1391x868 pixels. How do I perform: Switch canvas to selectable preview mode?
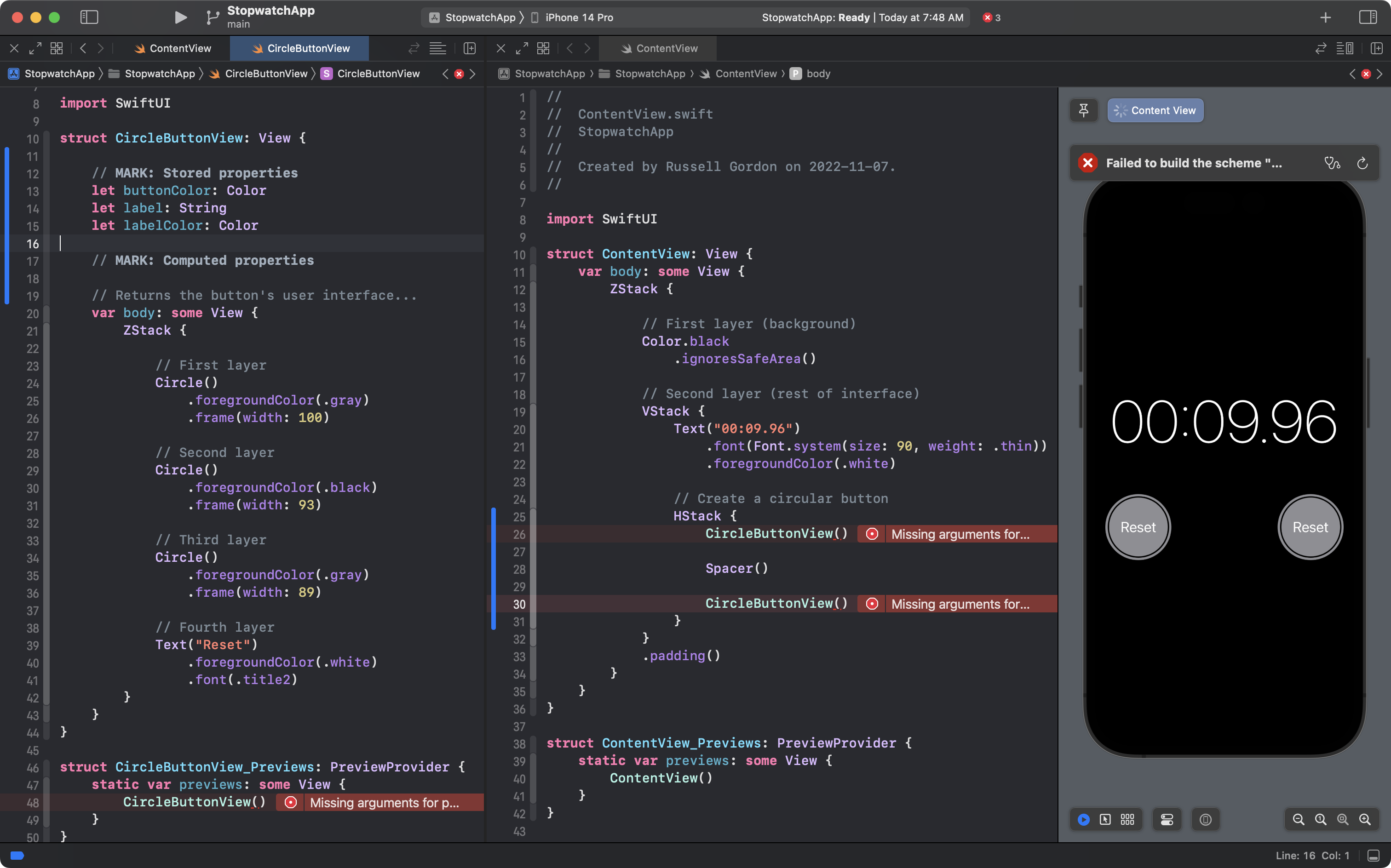[1105, 819]
